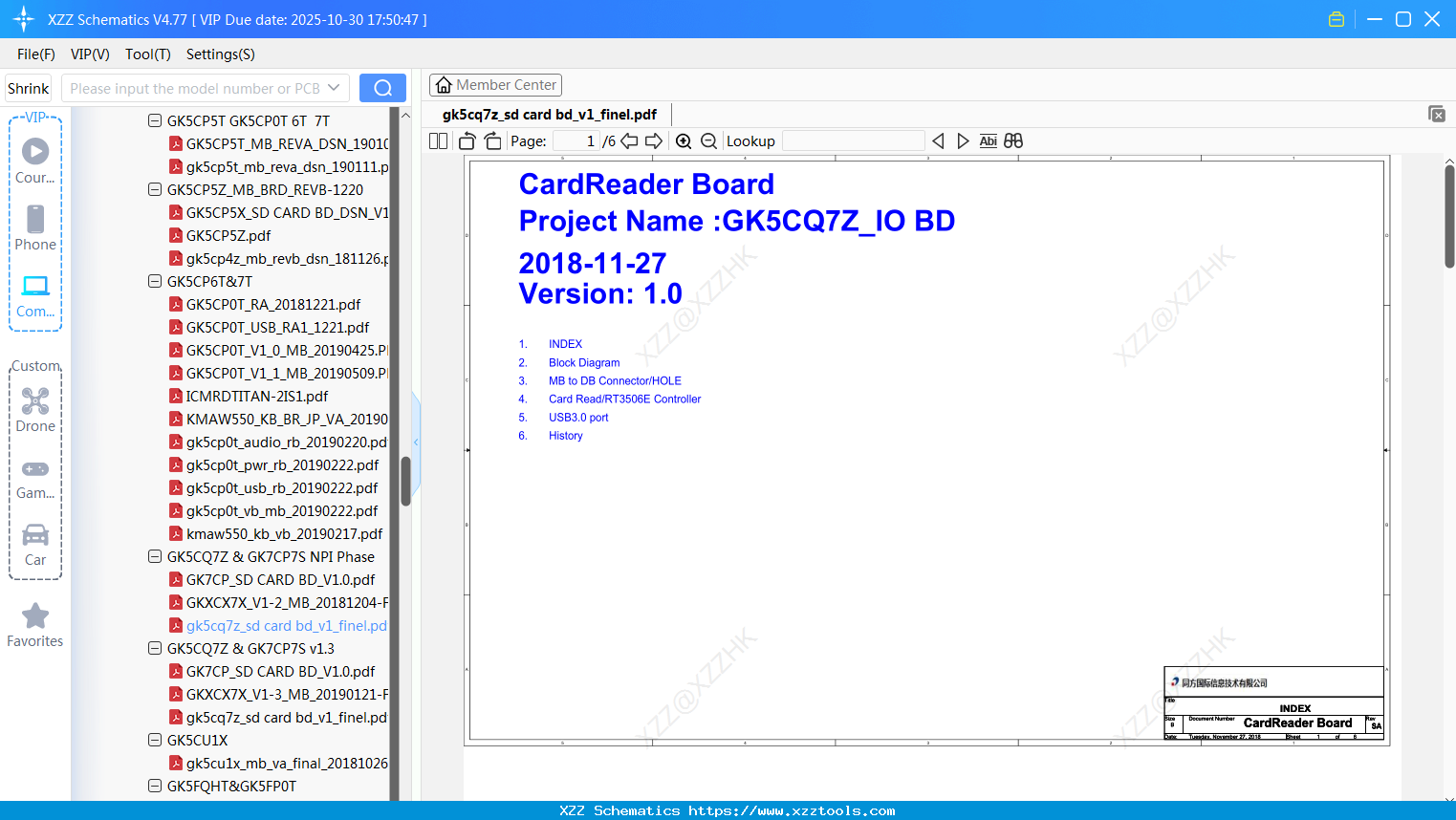Screen dimensions: 1456x820
Task: Zoom in on the schematic
Action: click(x=684, y=140)
